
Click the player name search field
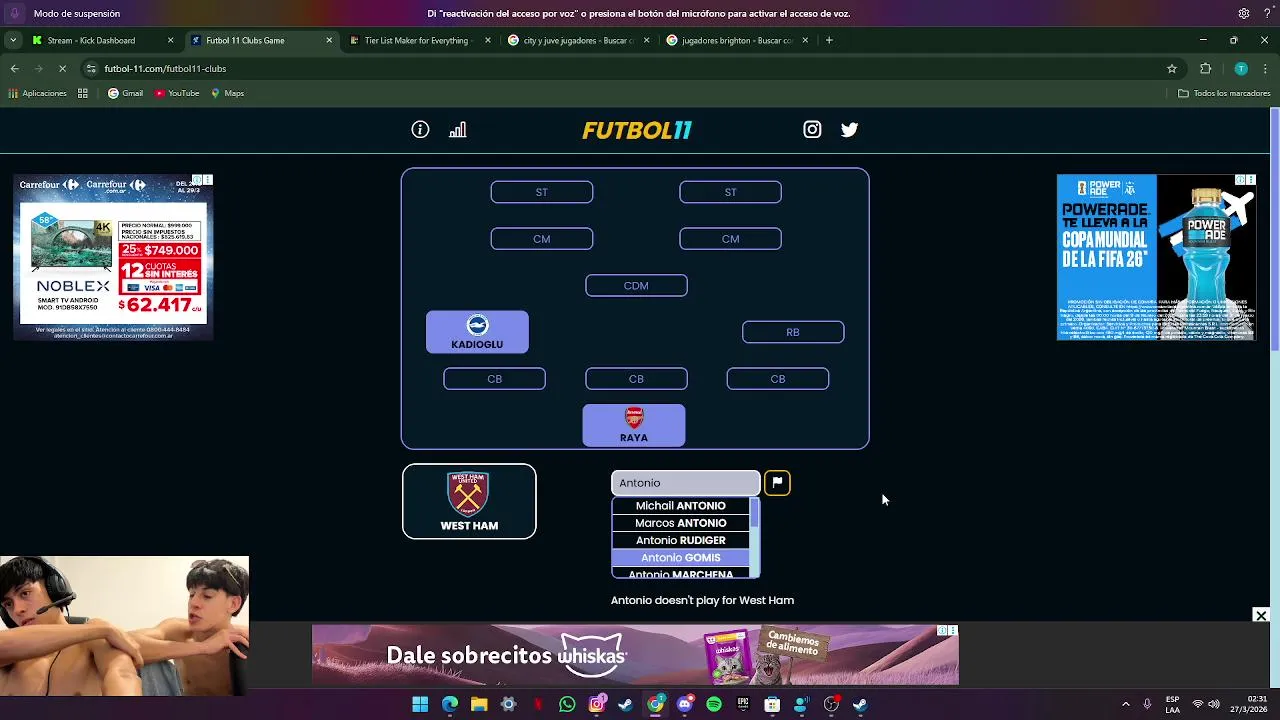(686, 483)
